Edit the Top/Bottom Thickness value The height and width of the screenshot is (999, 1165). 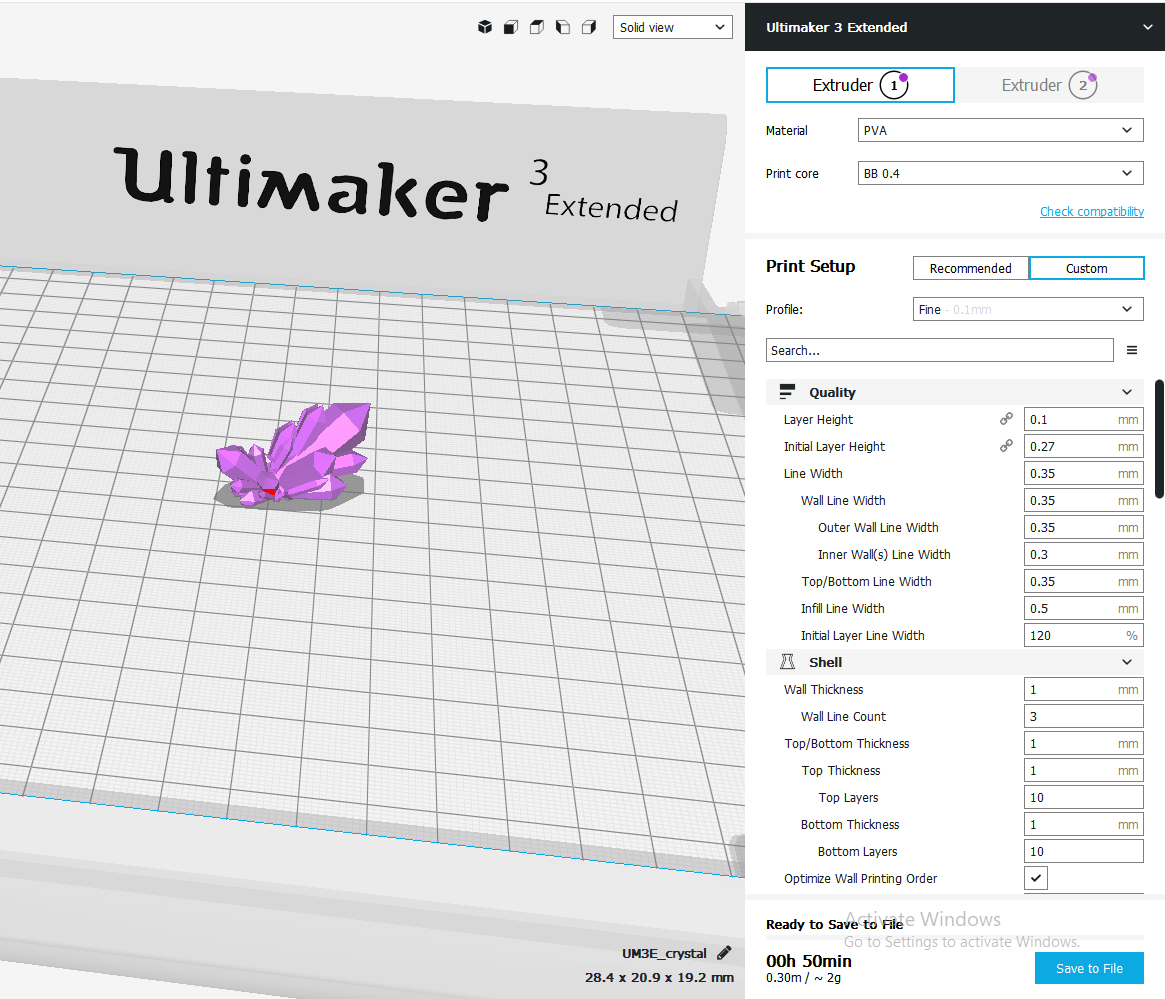tap(1083, 743)
